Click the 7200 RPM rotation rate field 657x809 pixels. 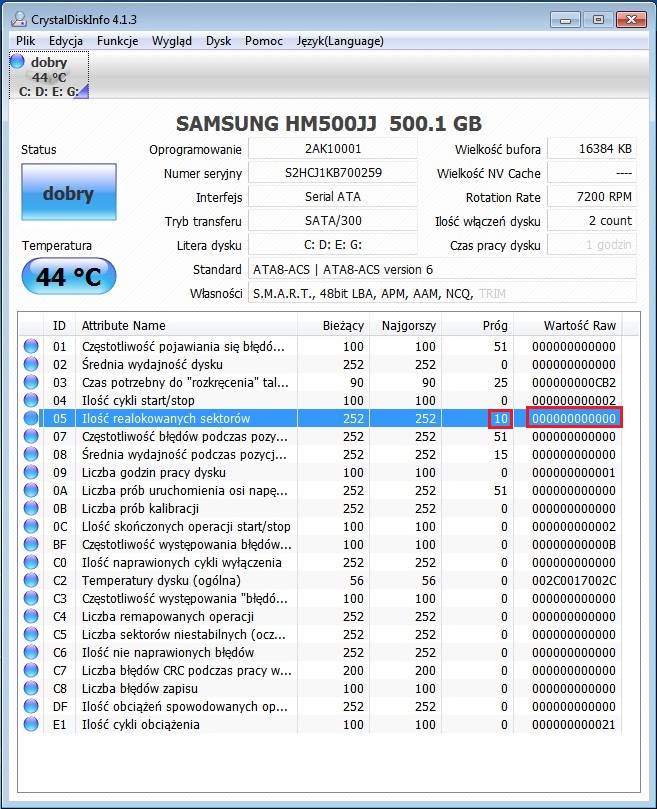[x=592, y=197]
